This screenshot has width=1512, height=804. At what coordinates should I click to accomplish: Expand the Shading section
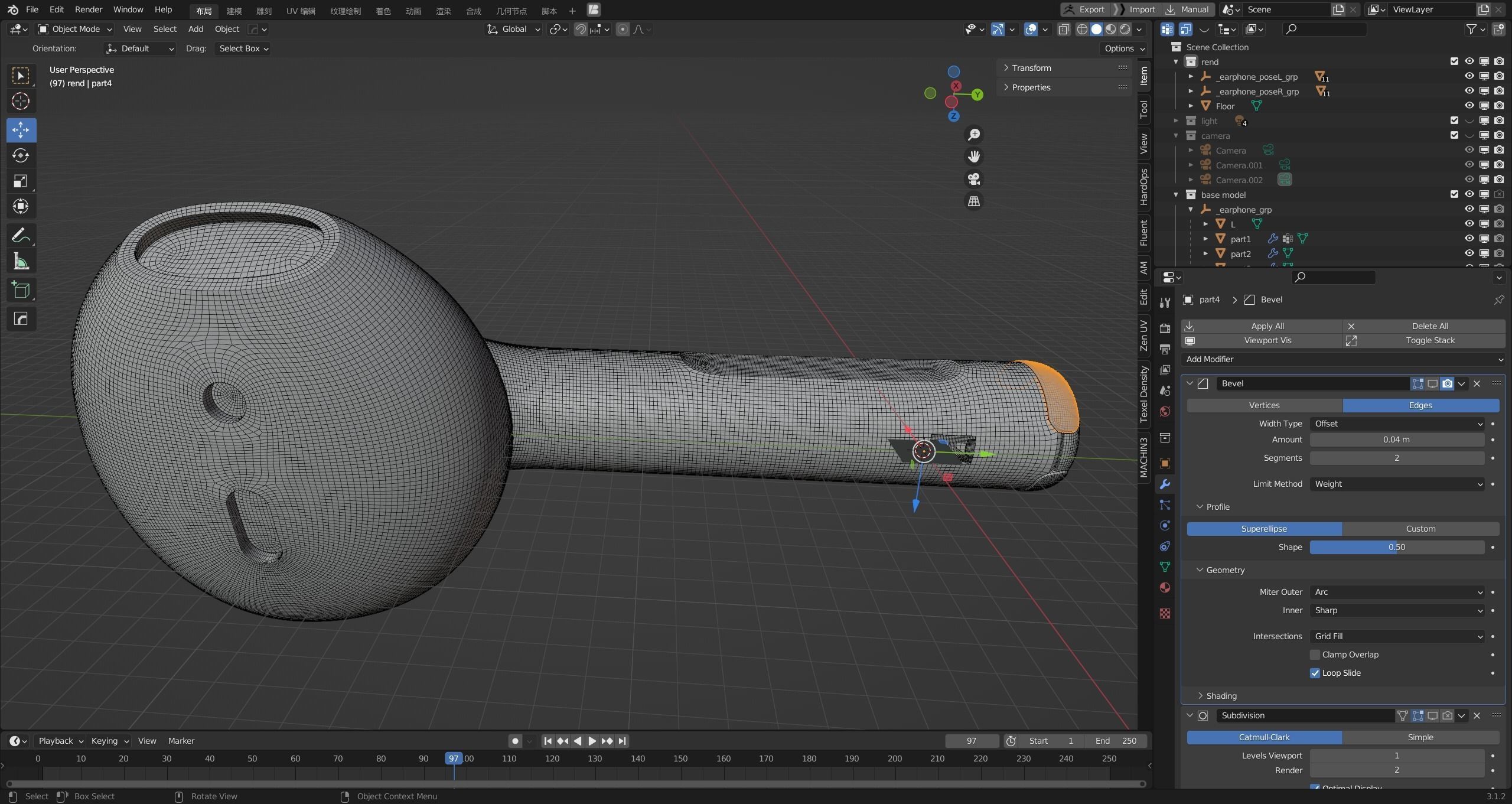click(1221, 696)
